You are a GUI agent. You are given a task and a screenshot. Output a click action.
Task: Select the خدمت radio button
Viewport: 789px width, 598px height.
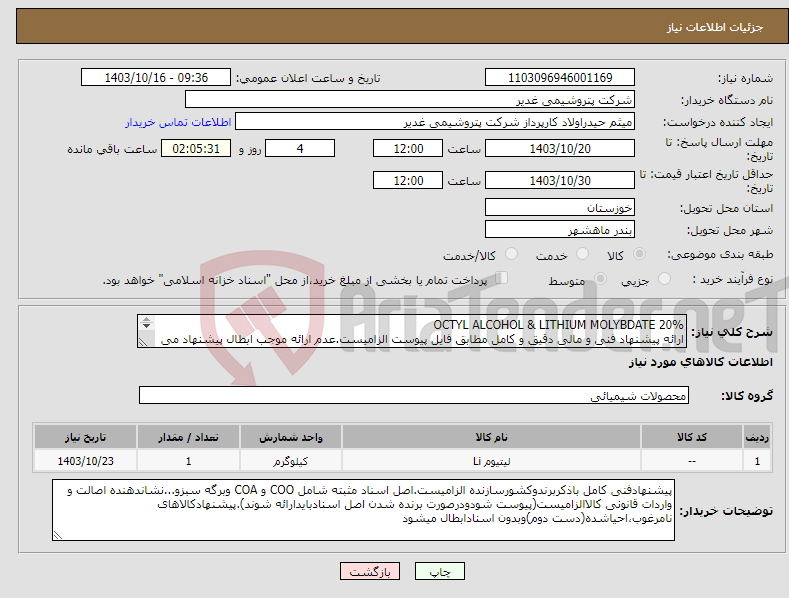point(582,254)
